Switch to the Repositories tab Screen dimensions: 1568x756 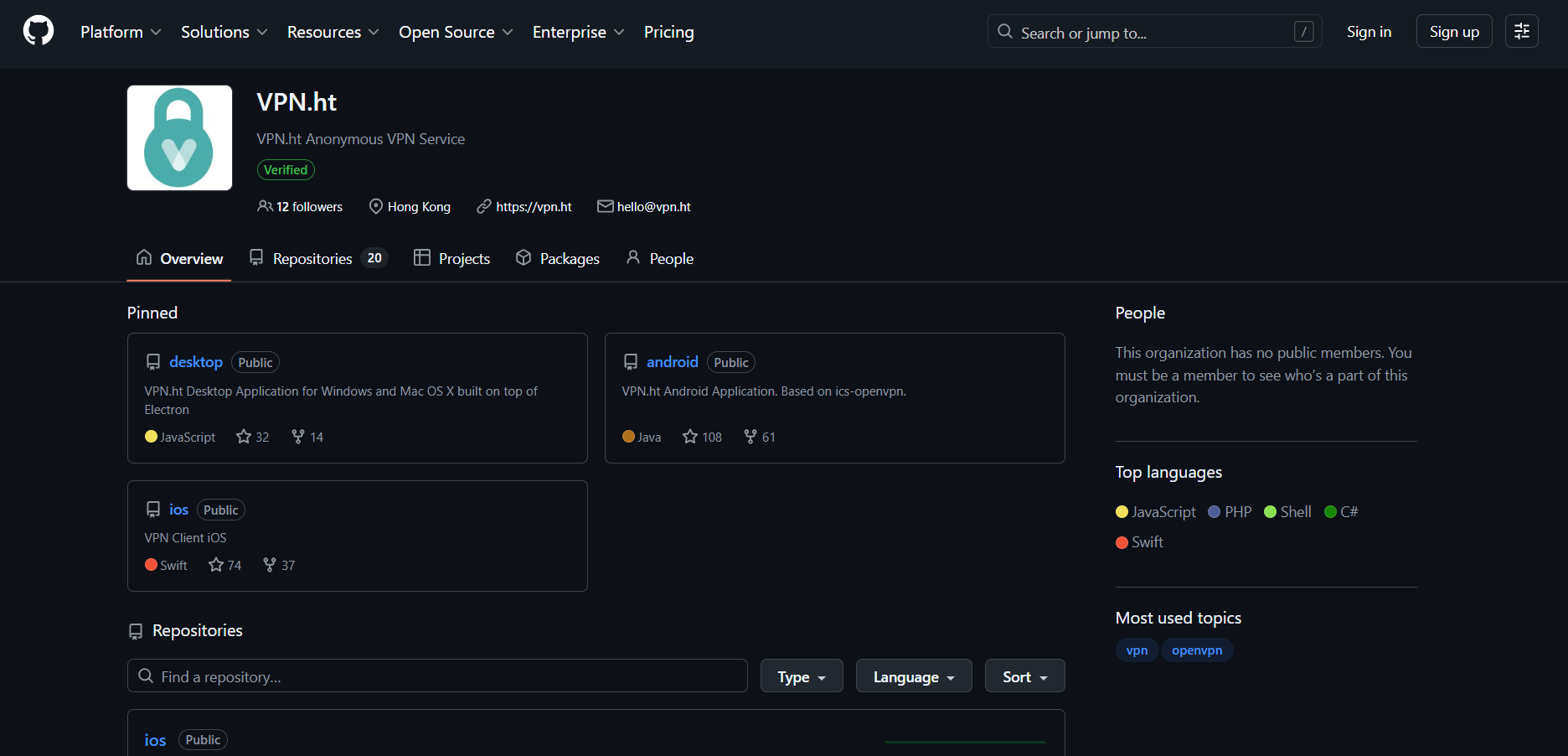[318, 258]
